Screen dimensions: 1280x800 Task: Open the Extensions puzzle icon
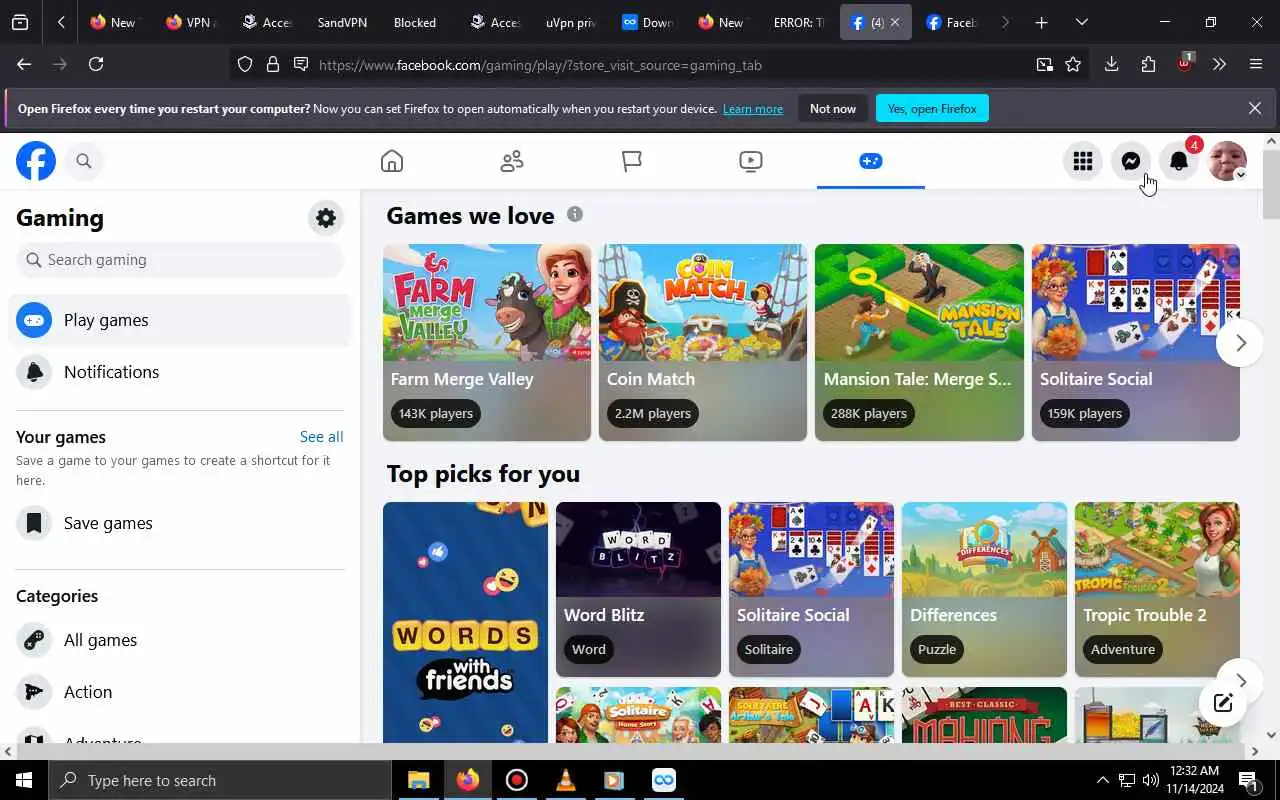coord(1148,64)
